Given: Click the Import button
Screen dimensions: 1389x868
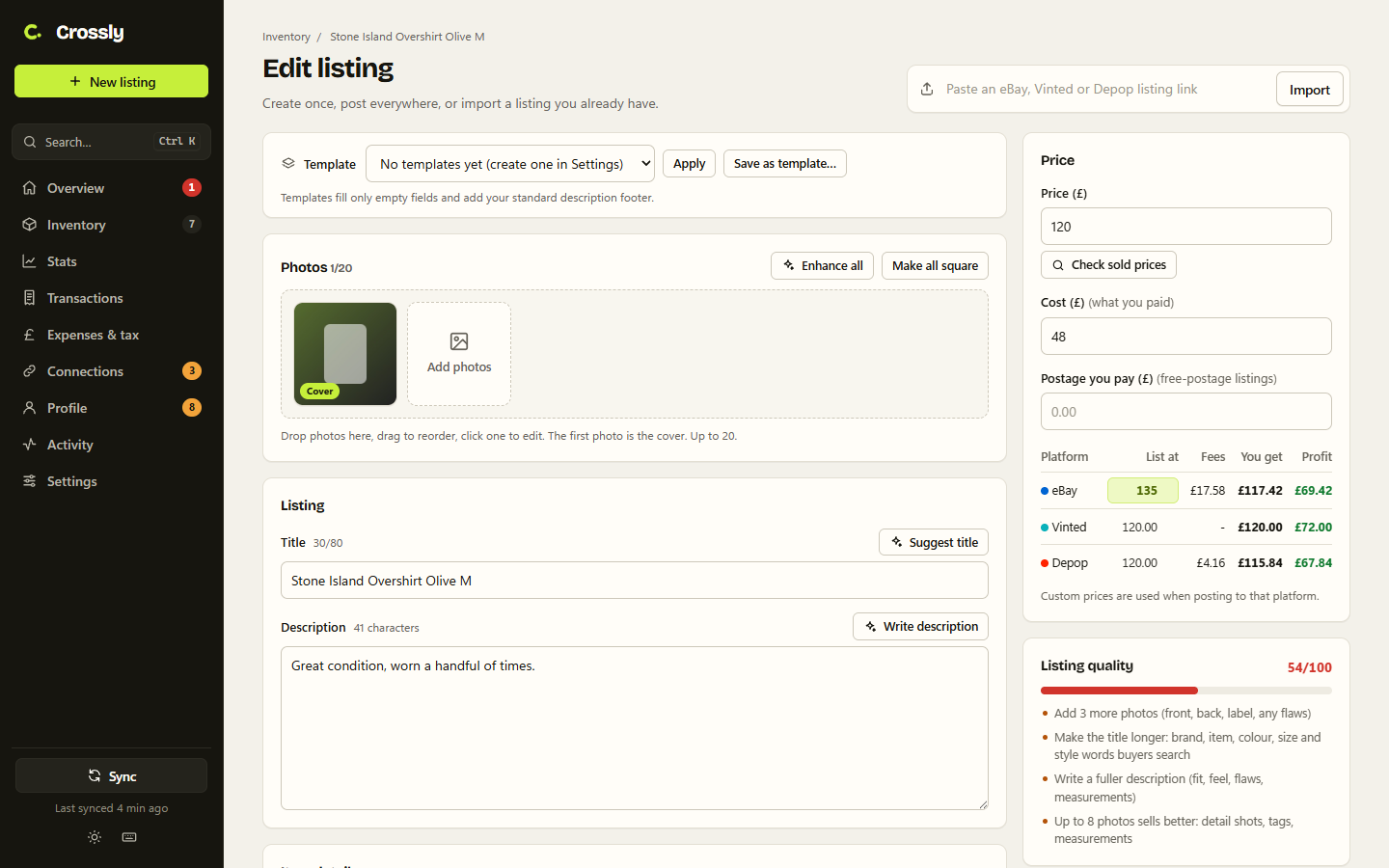Looking at the screenshot, I should pos(1309,89).
